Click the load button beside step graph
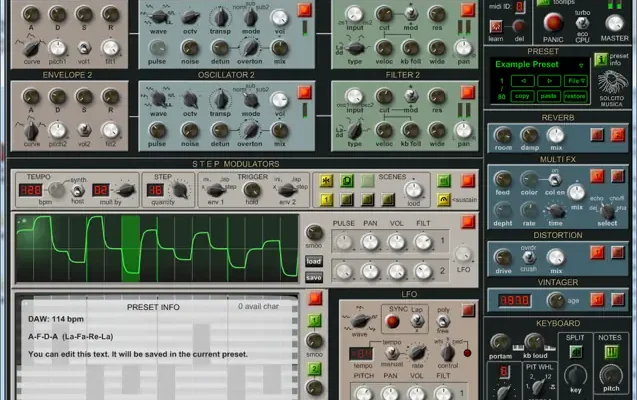637x400 pixels. [313, 262]
